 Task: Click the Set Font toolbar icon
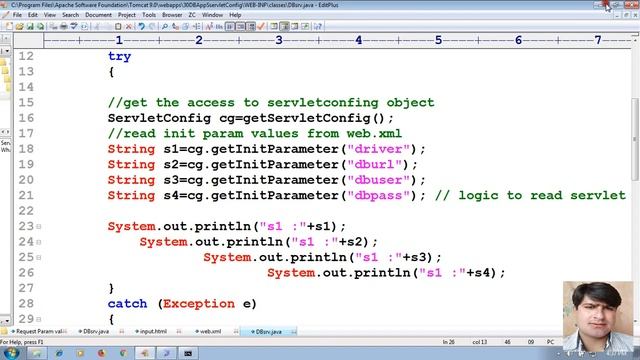[x=209, y=27]
